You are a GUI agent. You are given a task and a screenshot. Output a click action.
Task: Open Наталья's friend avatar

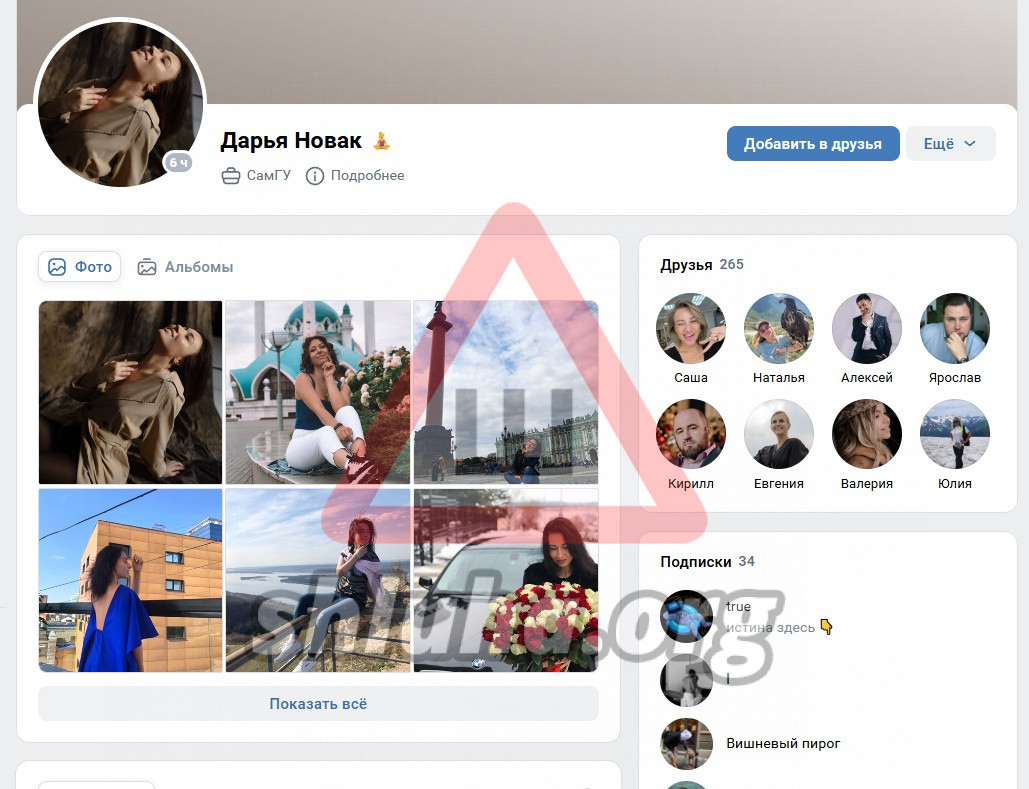[778, 329]
